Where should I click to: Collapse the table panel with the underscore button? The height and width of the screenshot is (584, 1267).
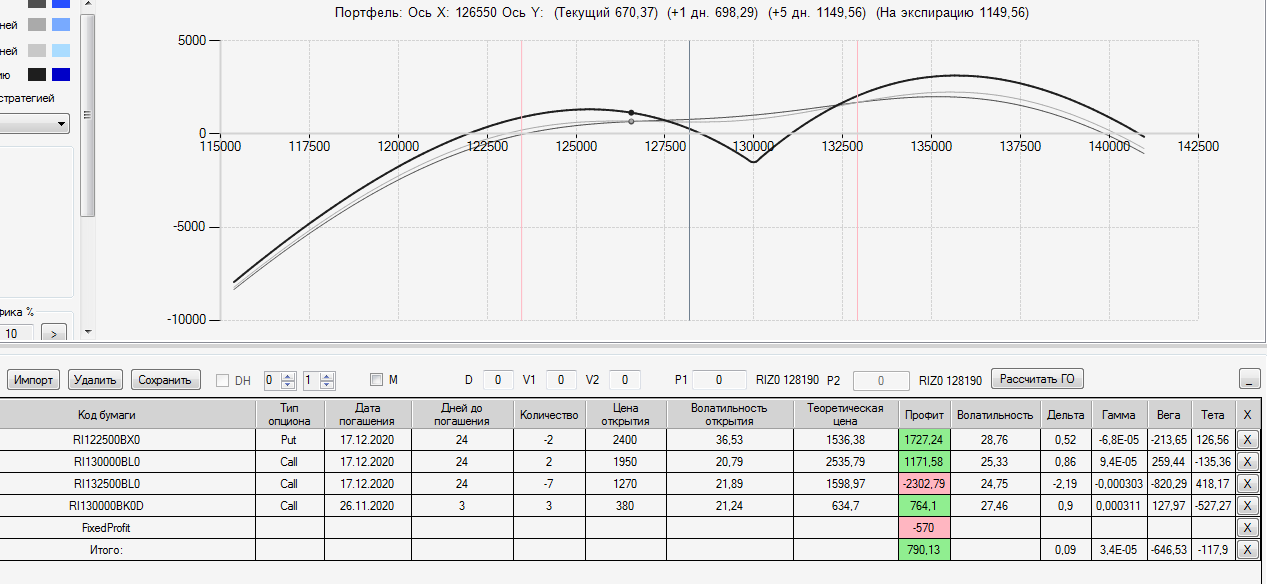[1249, 379]
